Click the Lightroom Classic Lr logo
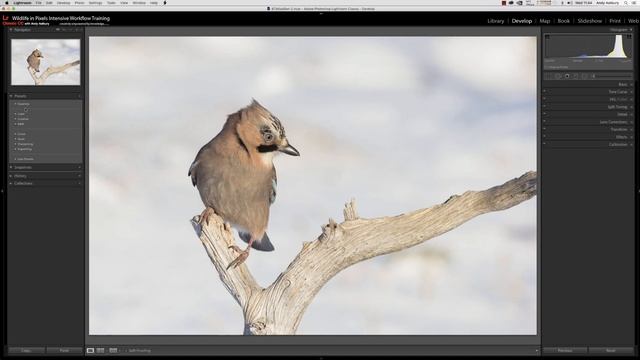The height and width of the screenshot is (360, 640). pyautogui.click(x=5, y=18)
